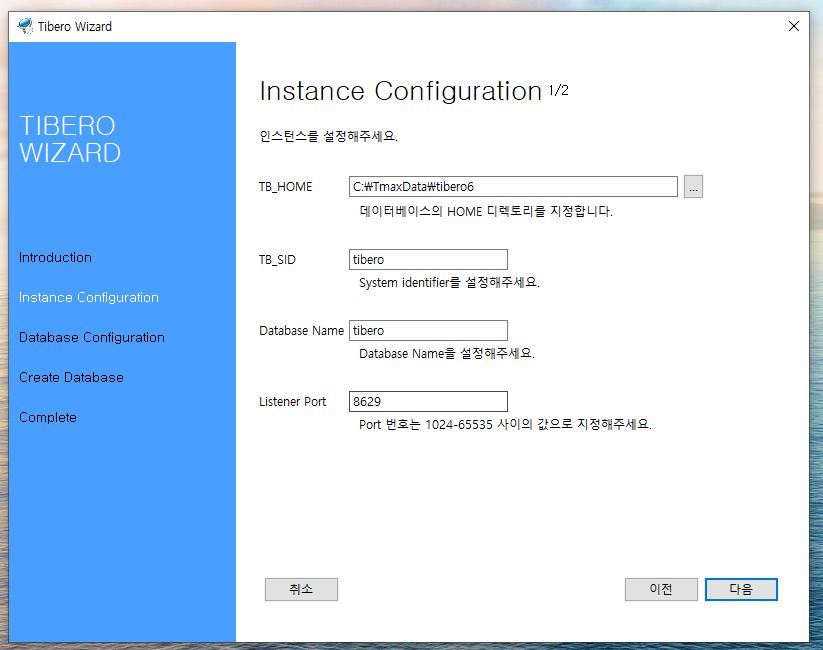Click the 'System identifier를 설정해주세요.' hint text
This screenshot has height=650, width=823.
tap(449, 282)
